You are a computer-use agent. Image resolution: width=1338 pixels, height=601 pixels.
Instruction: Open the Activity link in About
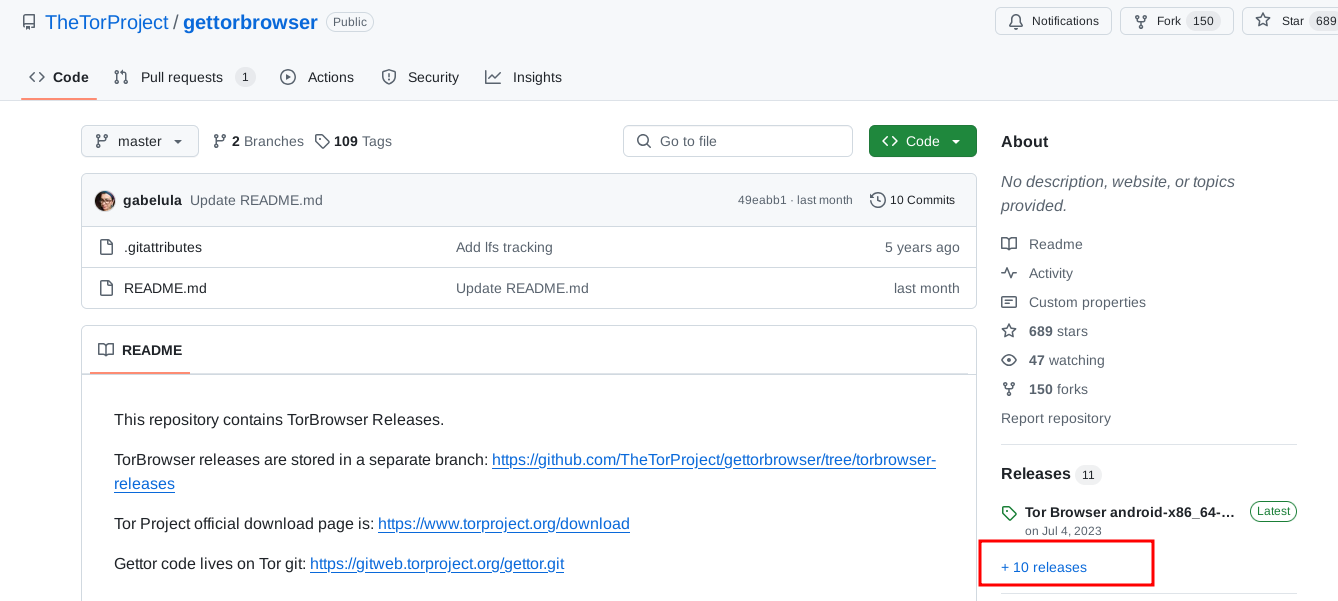tap(1037, 273)
